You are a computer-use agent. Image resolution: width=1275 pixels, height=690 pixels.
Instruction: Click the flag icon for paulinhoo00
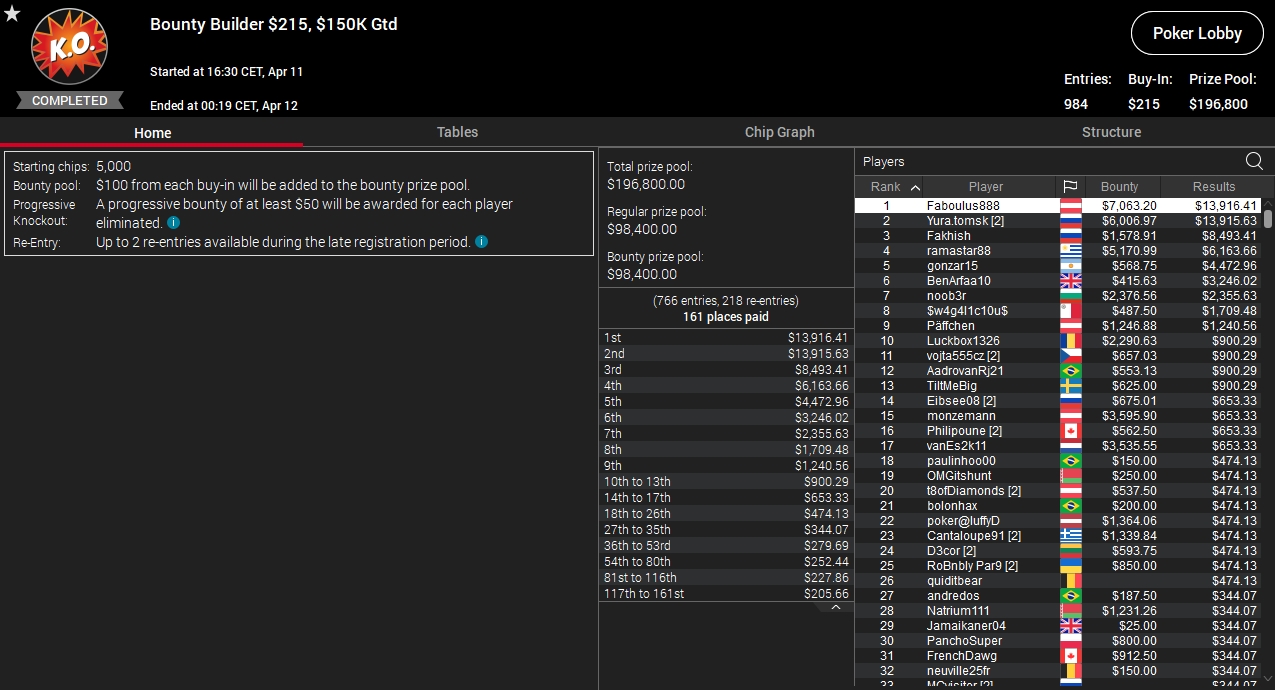(x=1070, y=461)
